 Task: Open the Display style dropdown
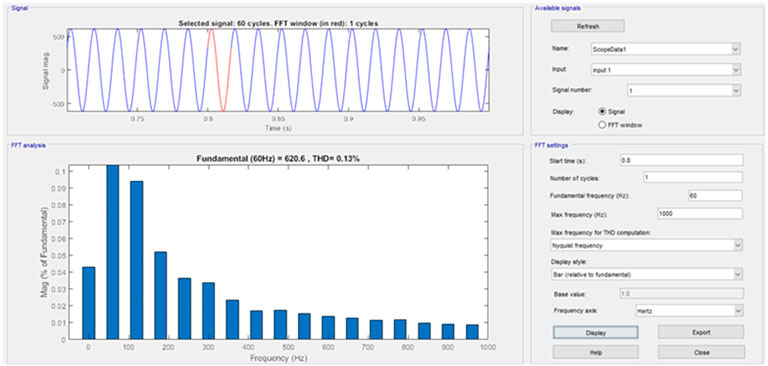point(646,274)
